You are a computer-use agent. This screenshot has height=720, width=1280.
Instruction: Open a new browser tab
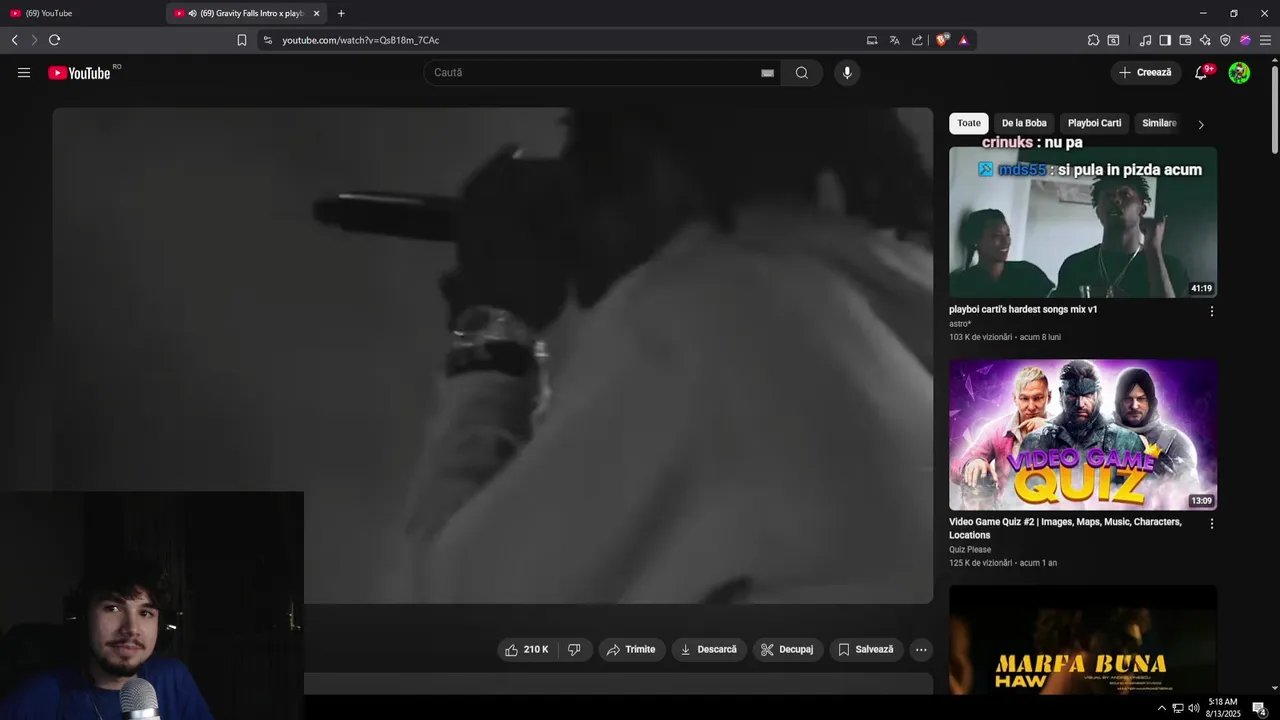pyautogui.click(x=341, y=14)
